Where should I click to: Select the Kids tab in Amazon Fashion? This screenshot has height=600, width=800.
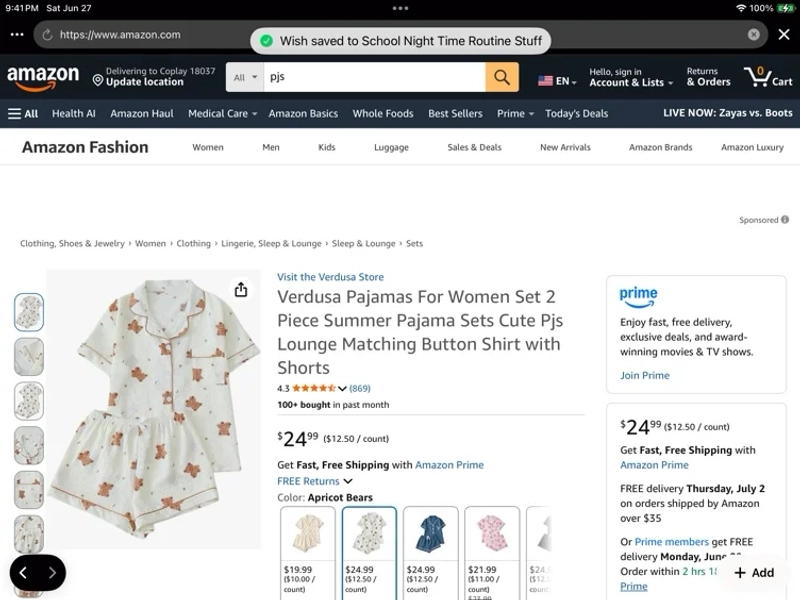(327, 147)
